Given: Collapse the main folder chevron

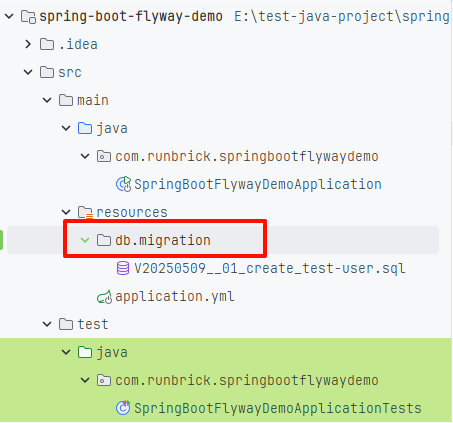Looking at the screenshot, I should [47, 100].
